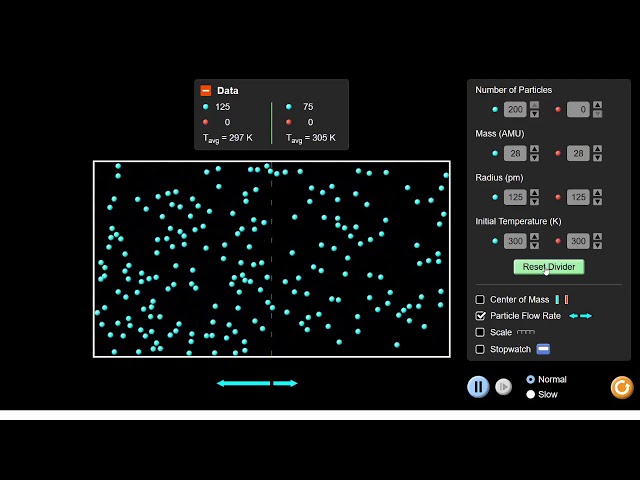Viewport: 640px width, 480px height.
Task: Decrease the red particle Radius value
Action: pos(597,202)
